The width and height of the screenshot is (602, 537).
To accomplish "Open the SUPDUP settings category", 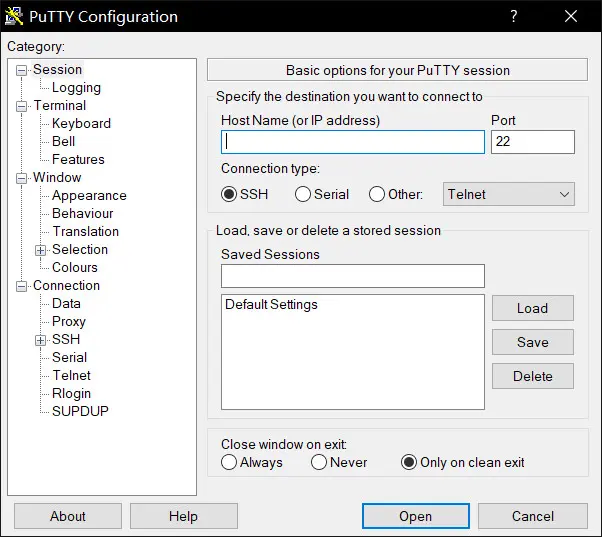I will [80, 411].
